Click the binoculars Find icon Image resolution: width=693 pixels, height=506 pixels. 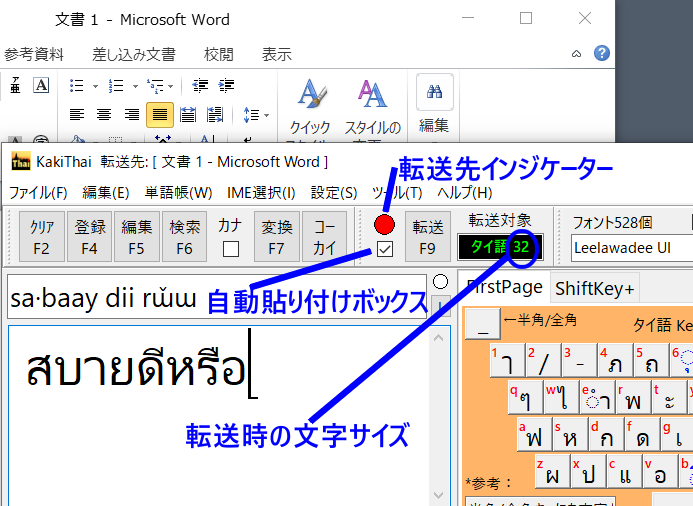(434, 92)
